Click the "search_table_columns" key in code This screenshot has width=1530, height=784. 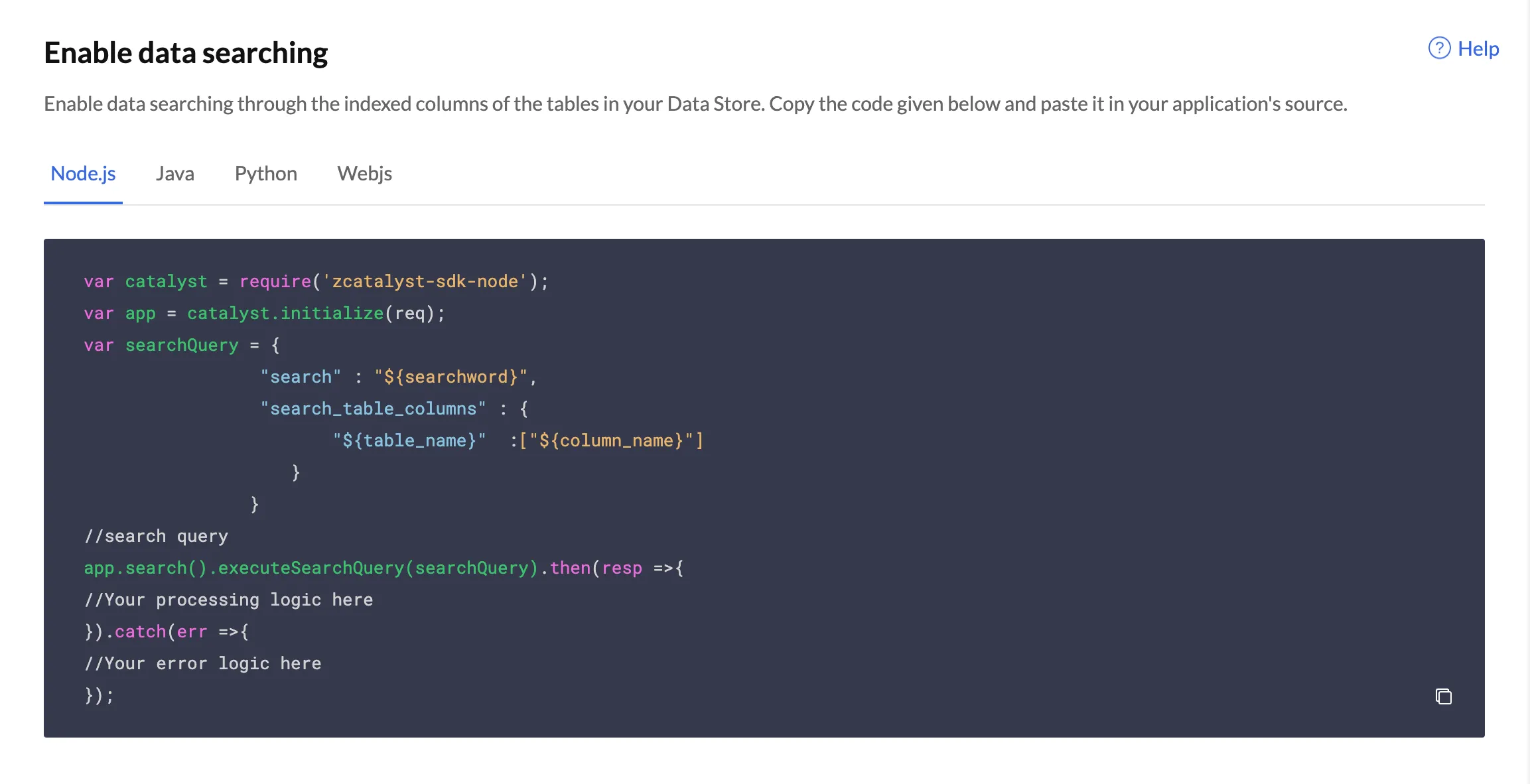coord(373,409)
